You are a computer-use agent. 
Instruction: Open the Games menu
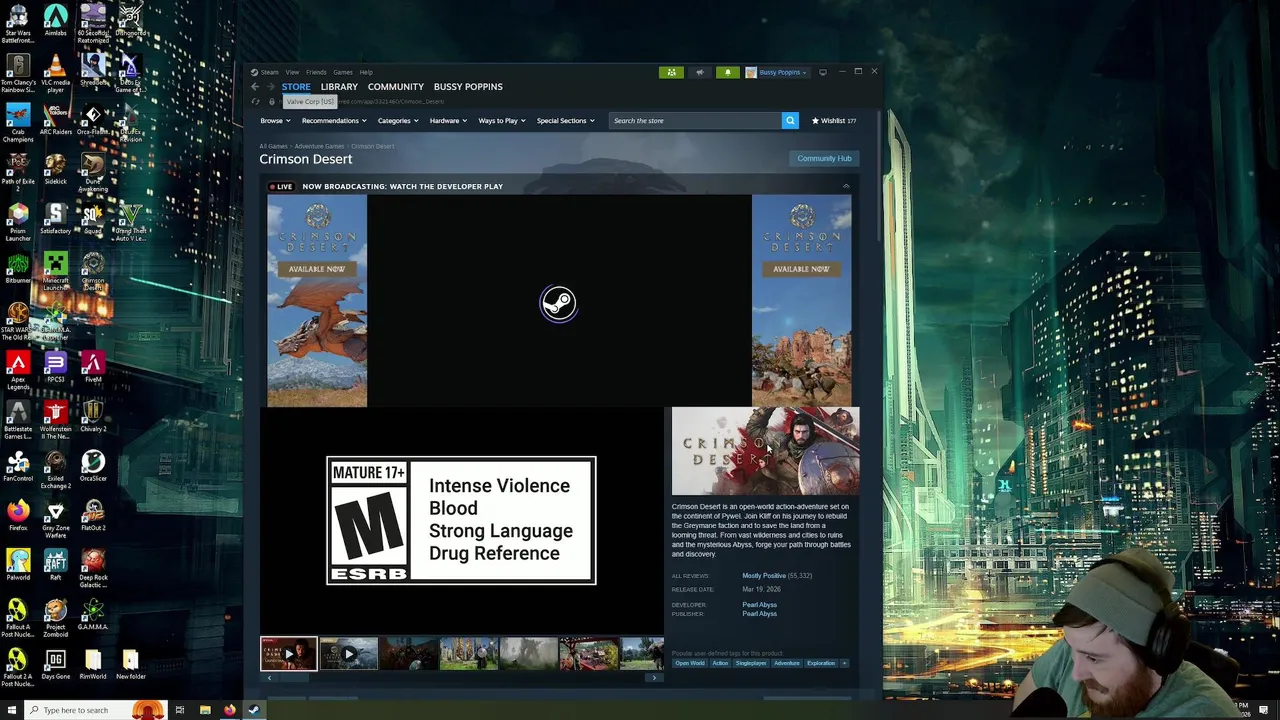click(x=343, y=72)
